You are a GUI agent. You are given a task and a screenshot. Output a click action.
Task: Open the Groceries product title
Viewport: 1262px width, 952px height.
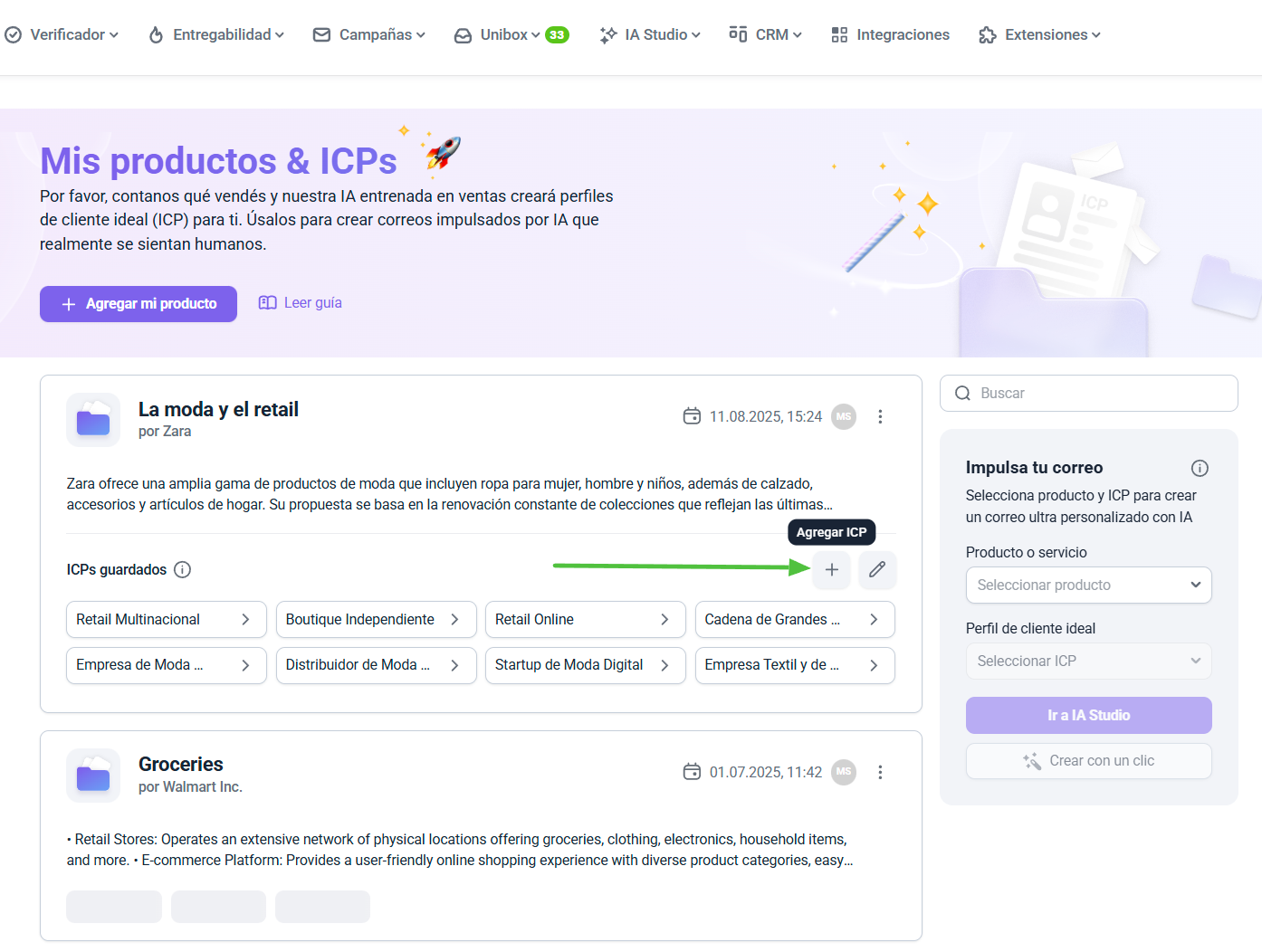pos(181,765)
